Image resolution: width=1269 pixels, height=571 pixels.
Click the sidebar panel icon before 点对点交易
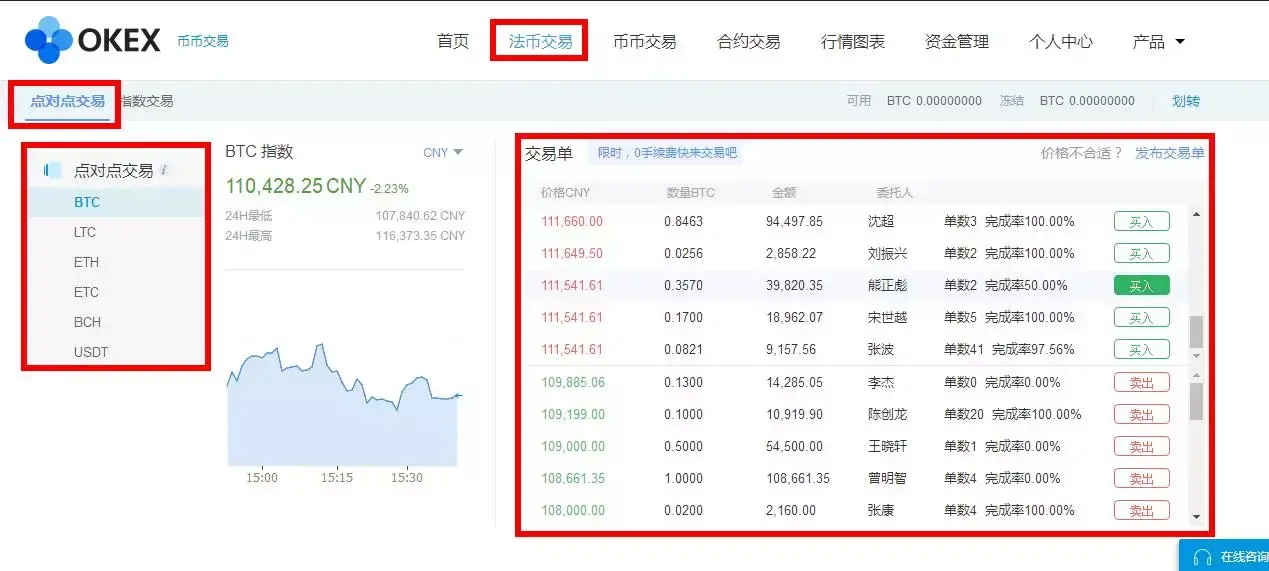[53, 170]
